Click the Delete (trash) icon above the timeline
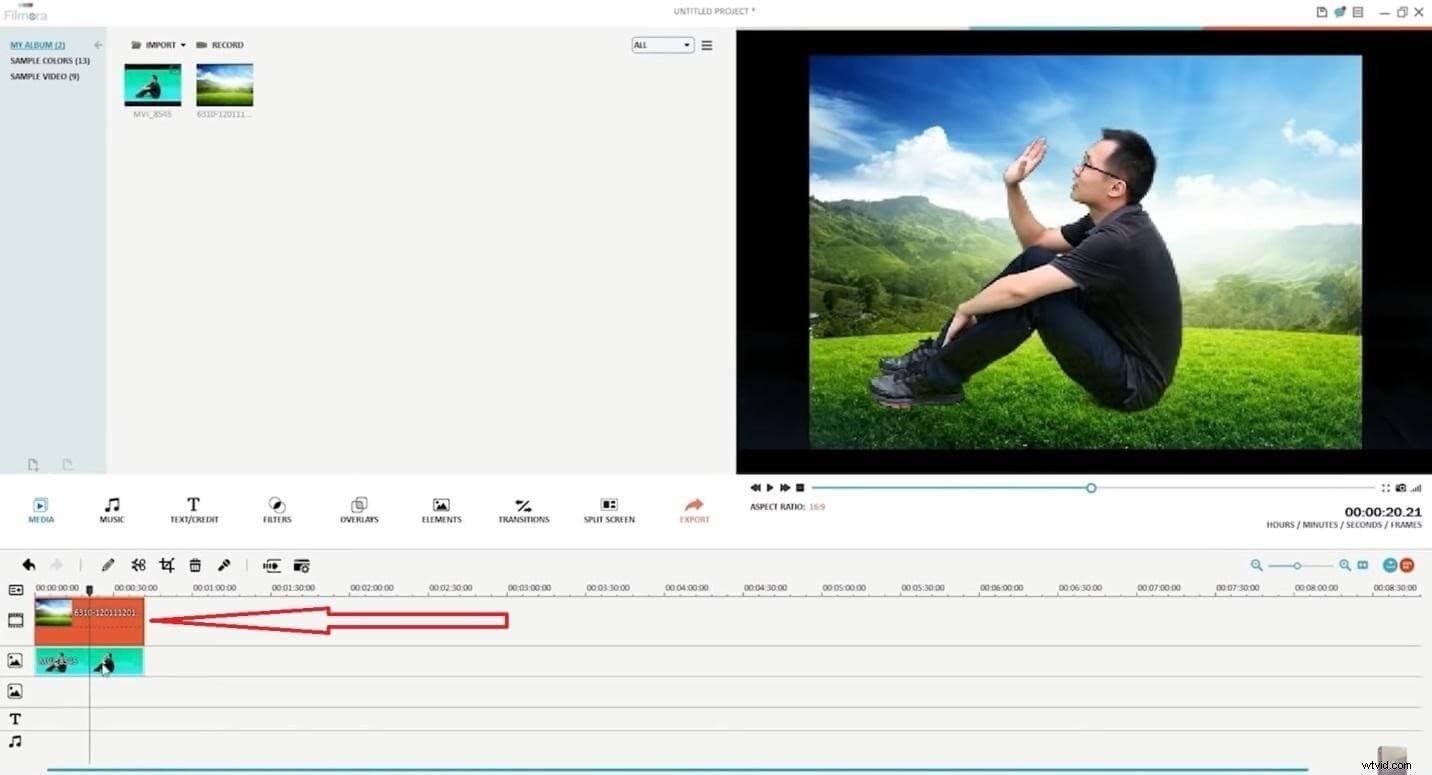This screenshot has height=775, width=1432. 195,565
